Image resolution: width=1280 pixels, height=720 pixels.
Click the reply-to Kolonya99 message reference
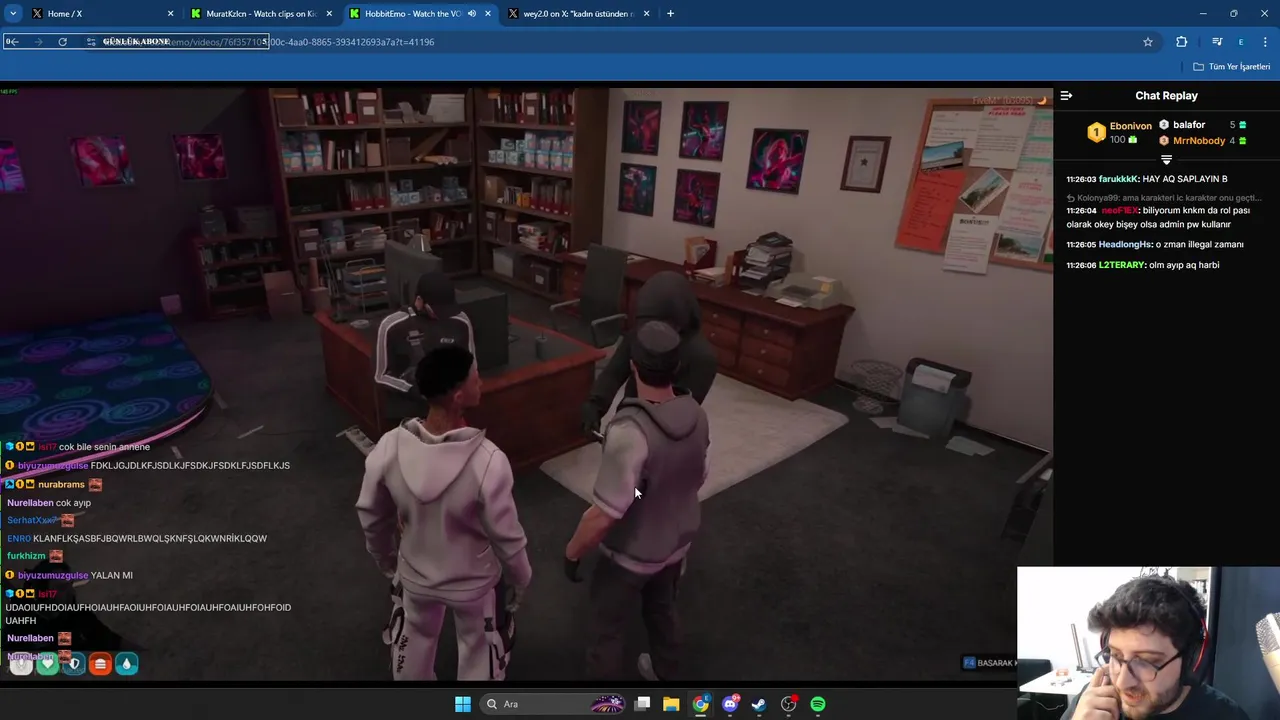[1163, 198]
